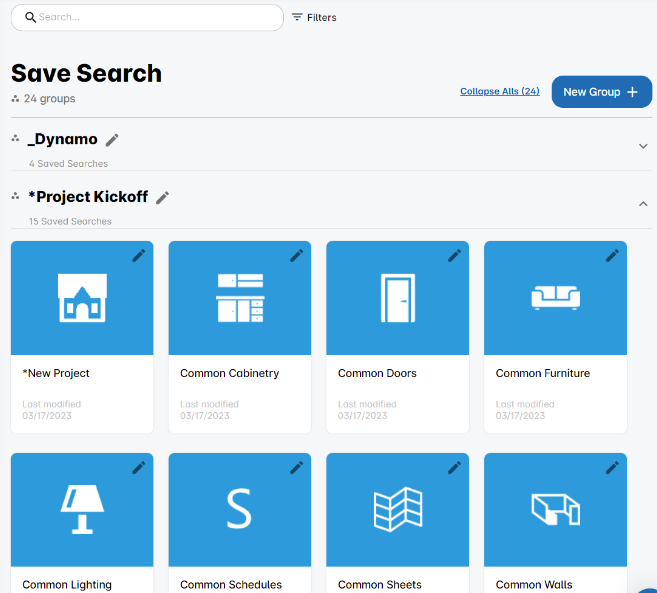Open the *New Project house icon
Screen dimensions: 657x593
pos(82,298)
